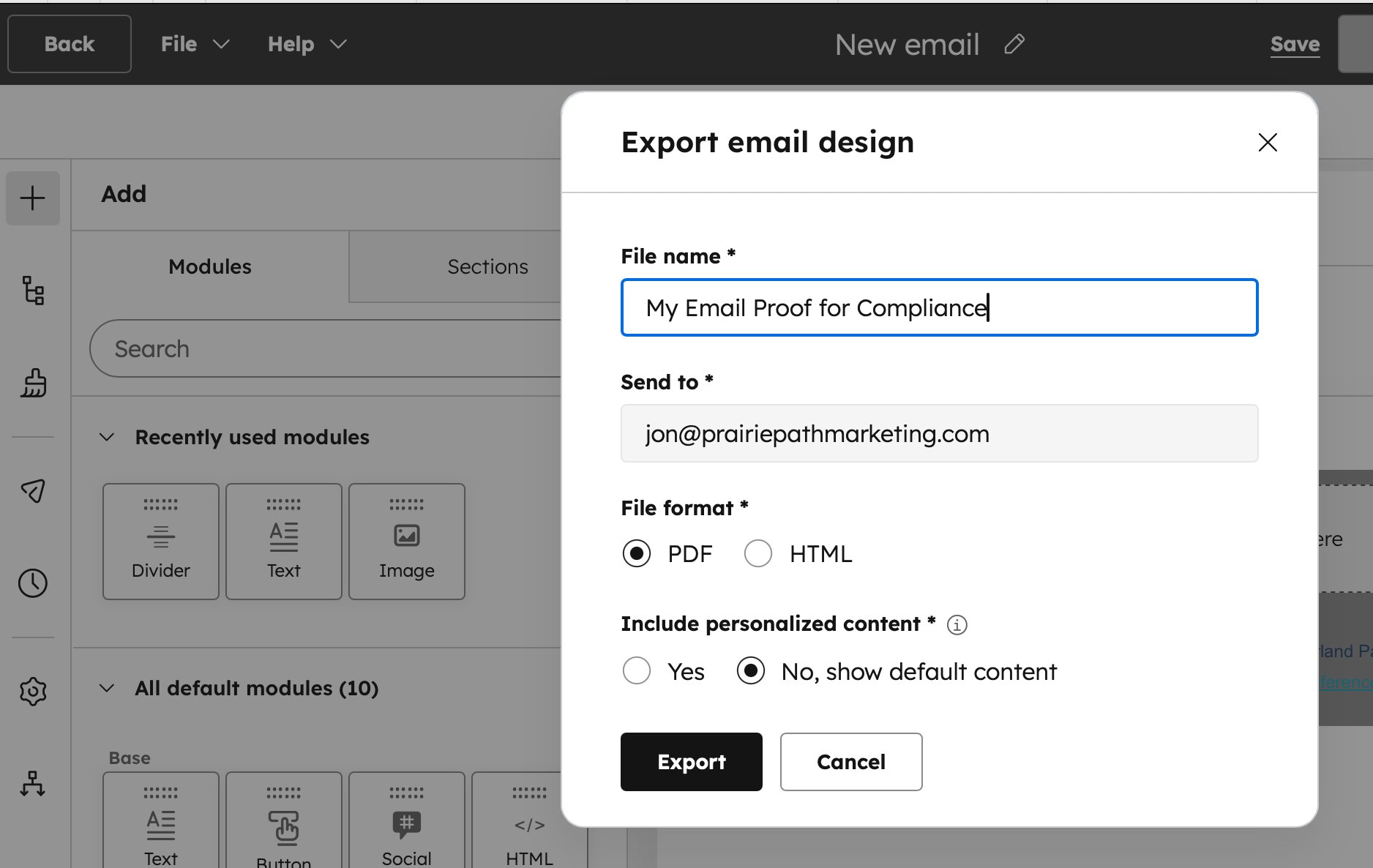Viewport: 1373px width, 868px height.
Task: Choose the HTML file format radio
Action: point(758,554)
